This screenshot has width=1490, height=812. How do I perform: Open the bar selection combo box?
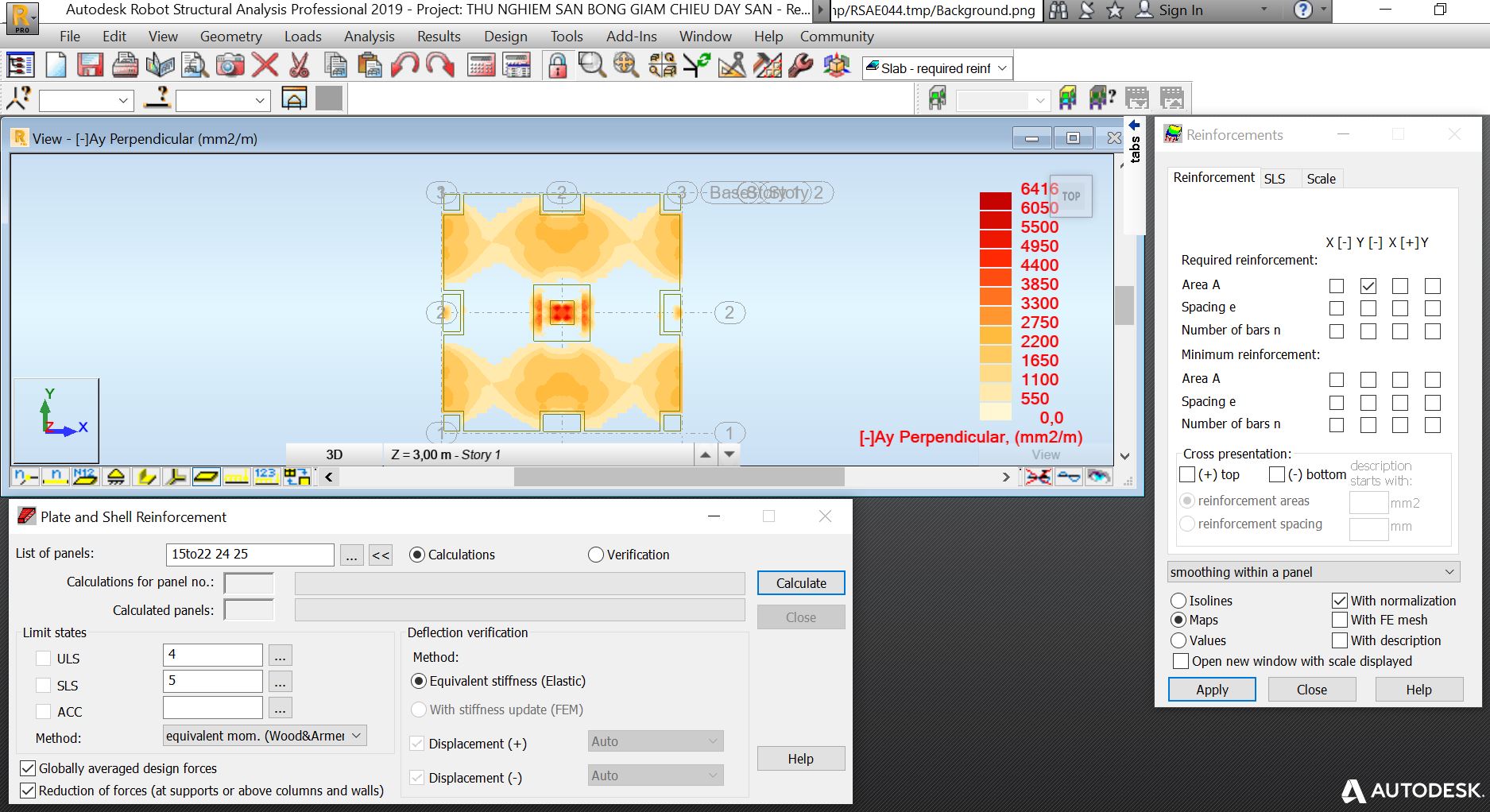pos(223,101)
